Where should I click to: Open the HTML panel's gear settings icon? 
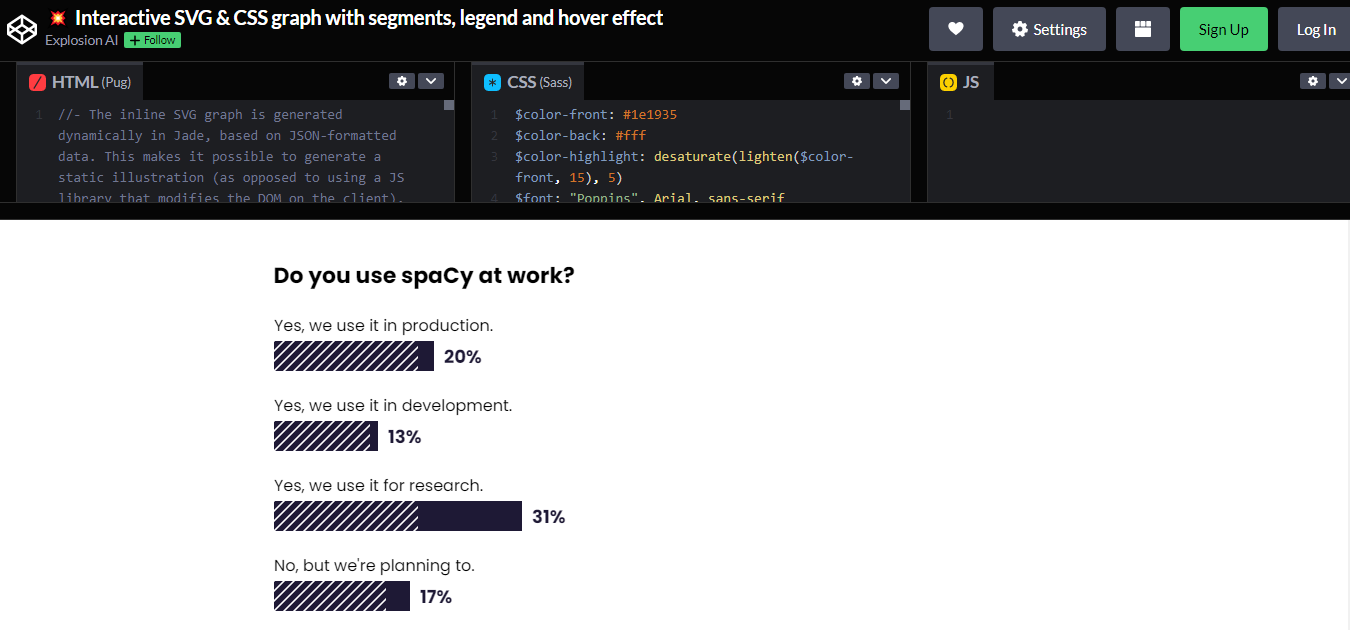(402, 80)
